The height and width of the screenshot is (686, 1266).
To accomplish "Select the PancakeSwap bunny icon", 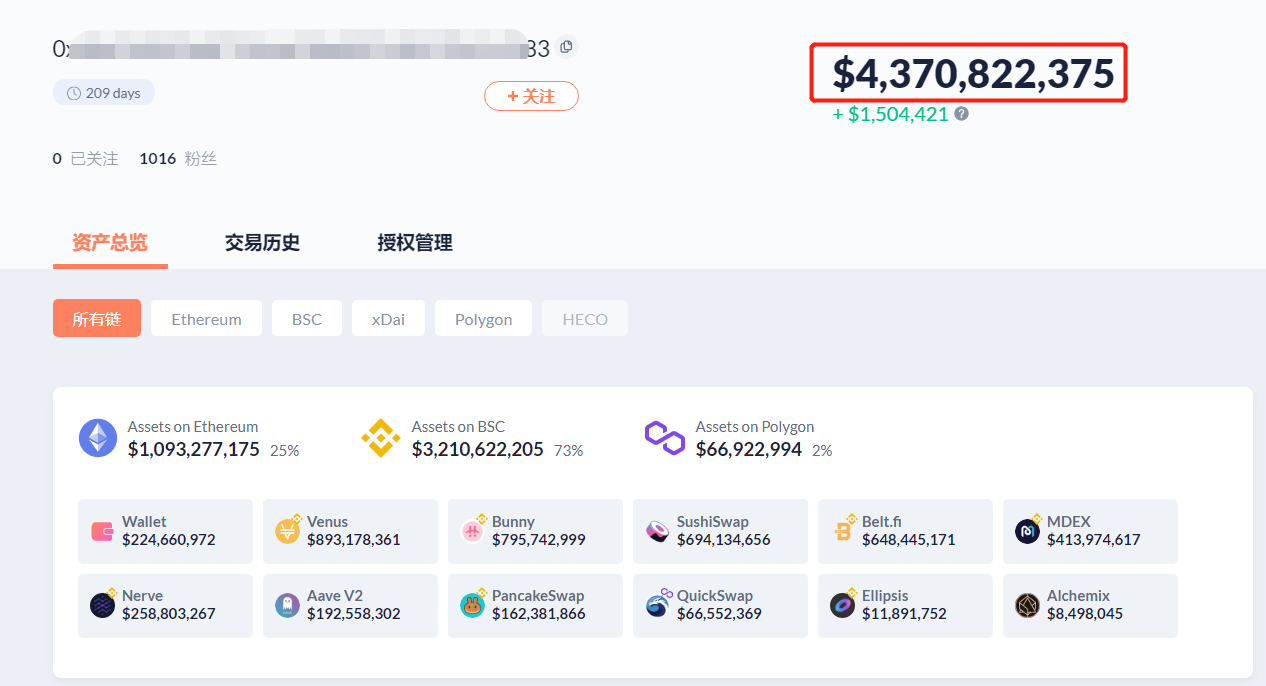I will click(x=471, y=605).
